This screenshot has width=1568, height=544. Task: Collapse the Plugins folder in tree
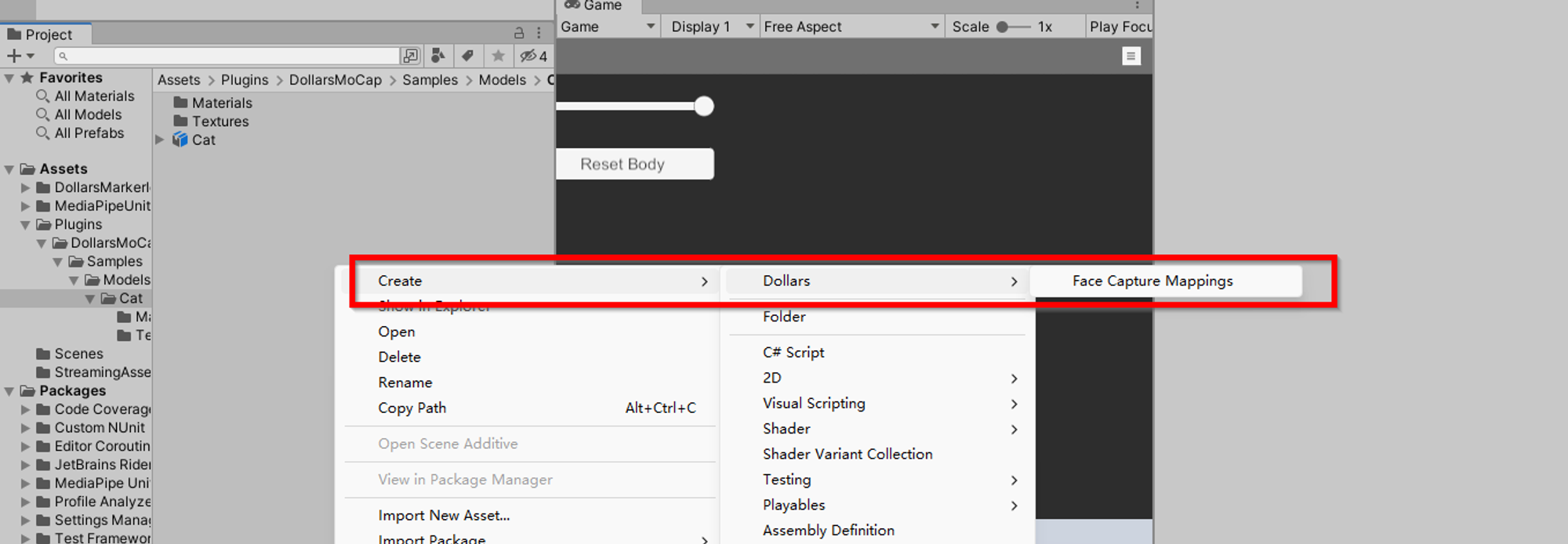(x=26, y=225)
